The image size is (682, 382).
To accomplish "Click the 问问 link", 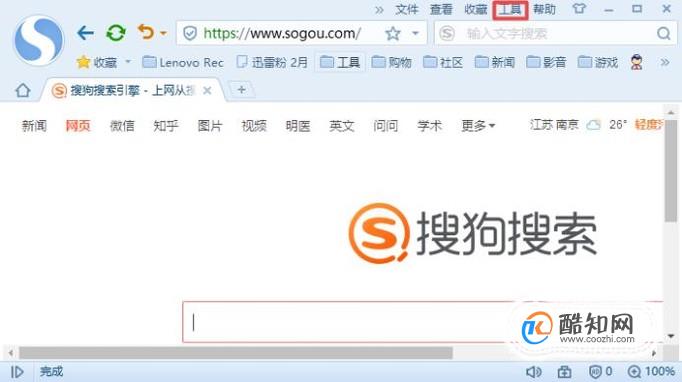I will point(385,126).
